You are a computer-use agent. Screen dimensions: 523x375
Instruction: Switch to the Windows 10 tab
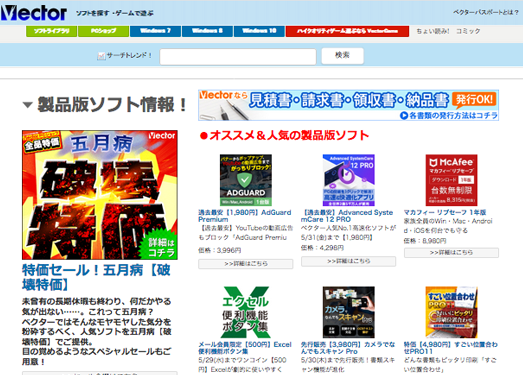point(259,31)
